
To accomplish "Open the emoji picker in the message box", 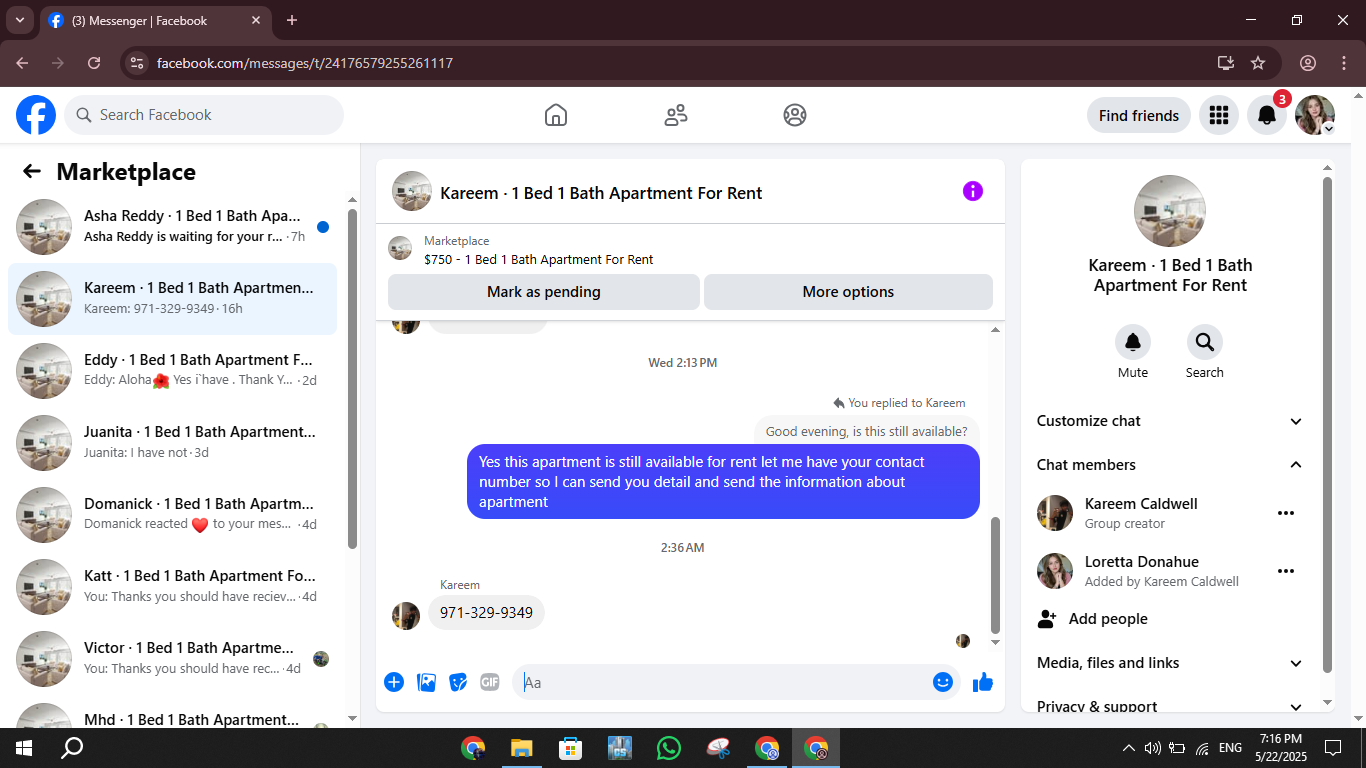I will [943, 682].
